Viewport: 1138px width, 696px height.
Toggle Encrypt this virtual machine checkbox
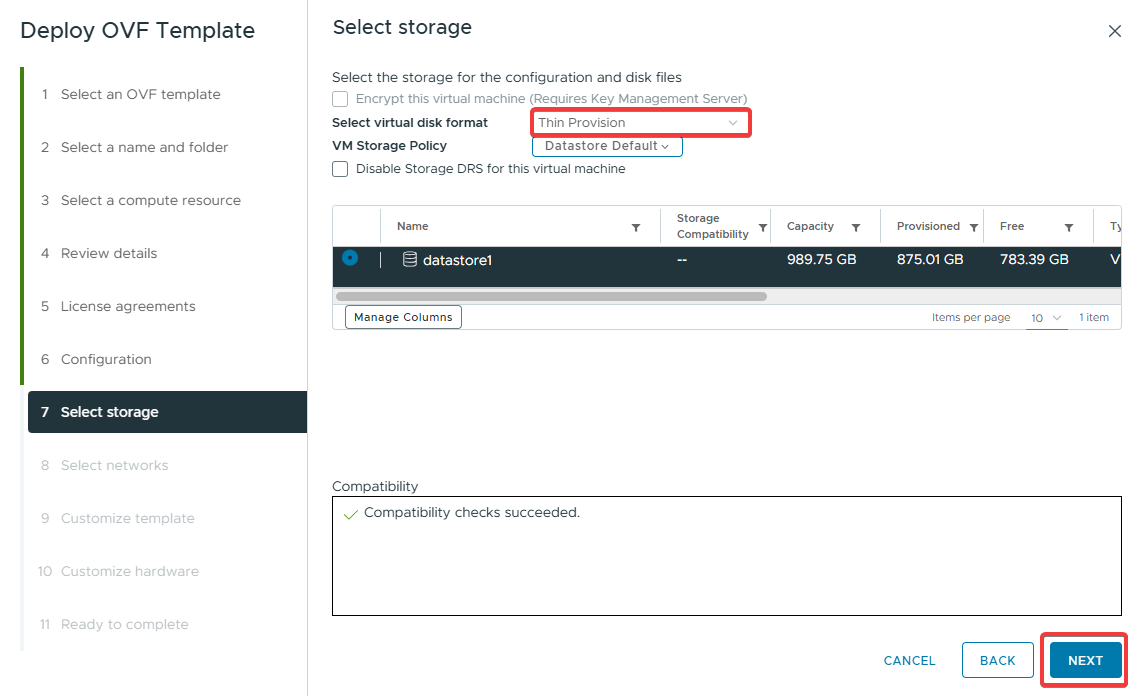click(340, 99)
